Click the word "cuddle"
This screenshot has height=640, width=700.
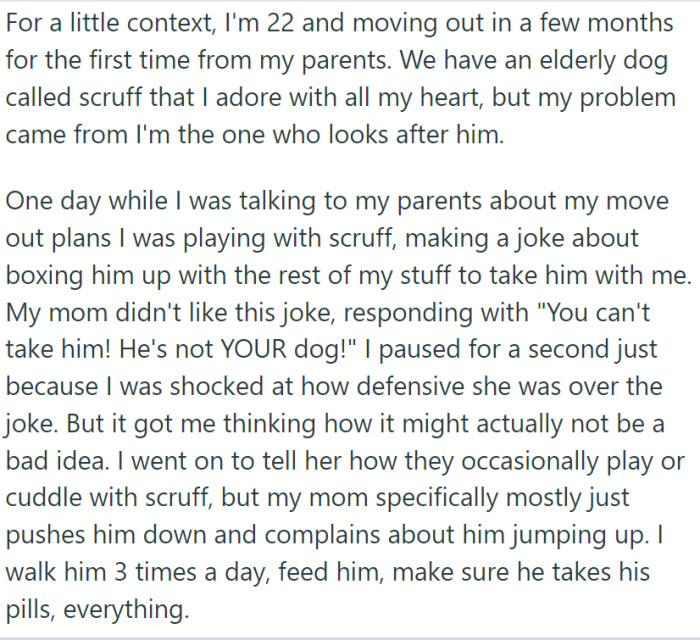click(x=43, y=499)
